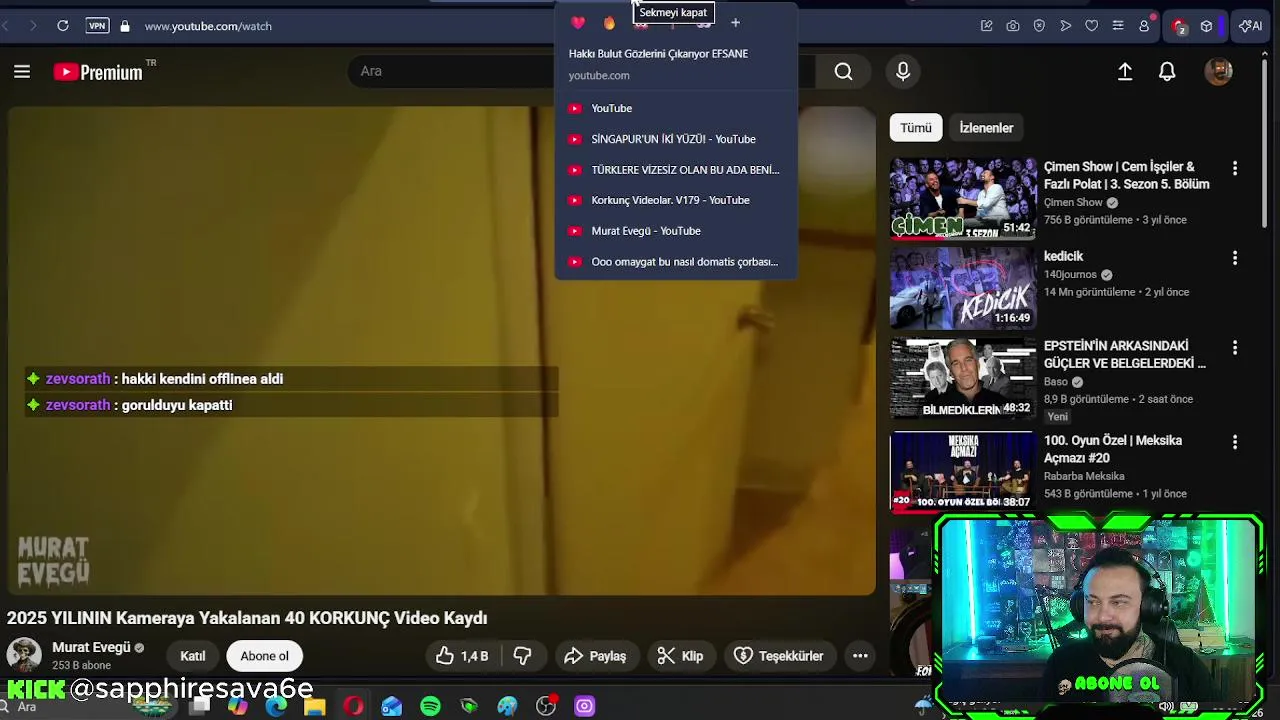Add emoji with plus in tab popup
Viewport: 1280px width, 720px height.
coord(735,23)
